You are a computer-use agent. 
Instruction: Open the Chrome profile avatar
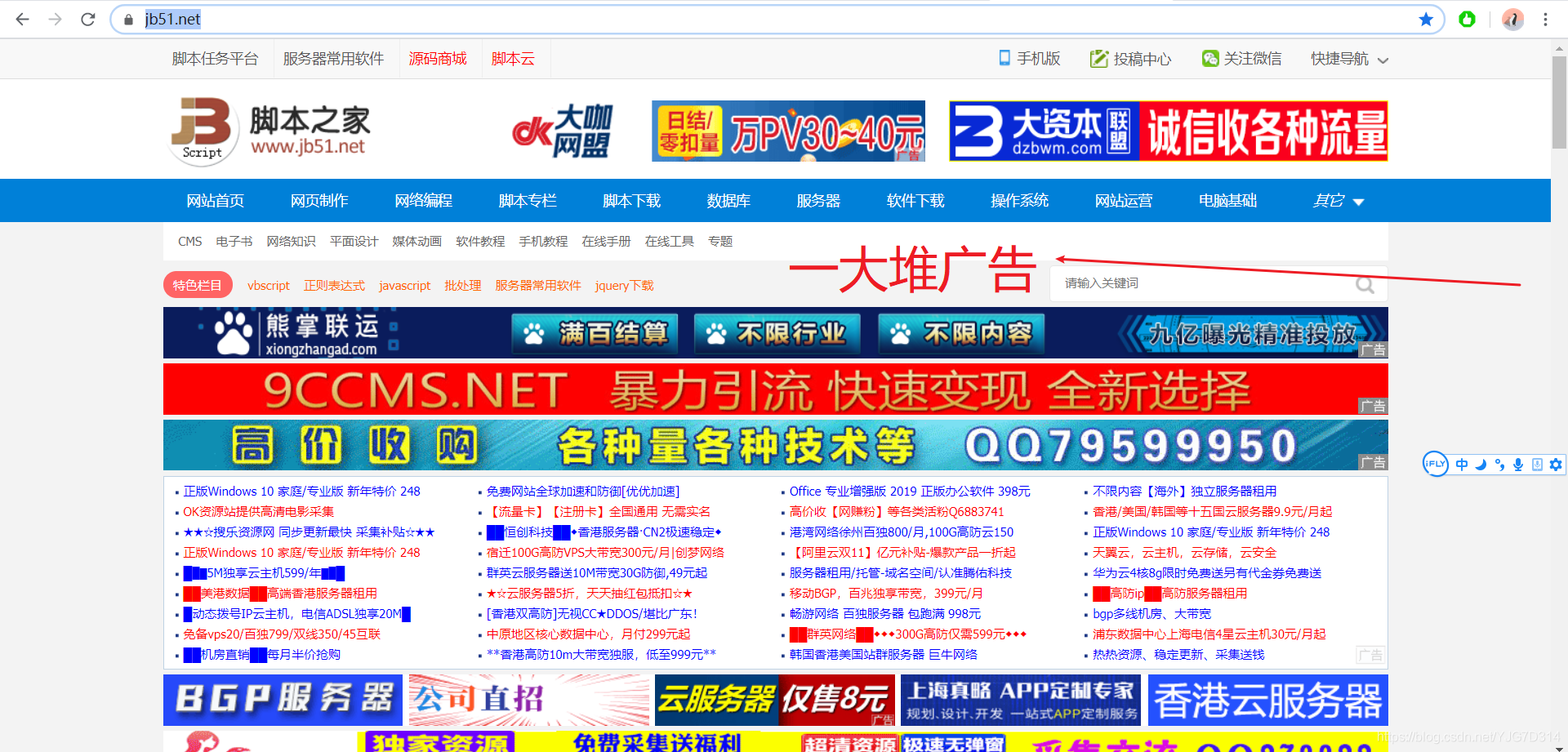tap(1512, 19)
